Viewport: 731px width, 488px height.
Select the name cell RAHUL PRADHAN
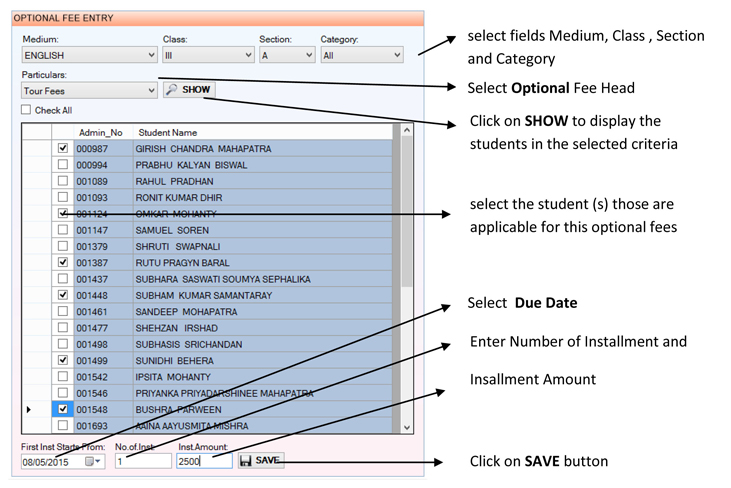click(263, 181)
